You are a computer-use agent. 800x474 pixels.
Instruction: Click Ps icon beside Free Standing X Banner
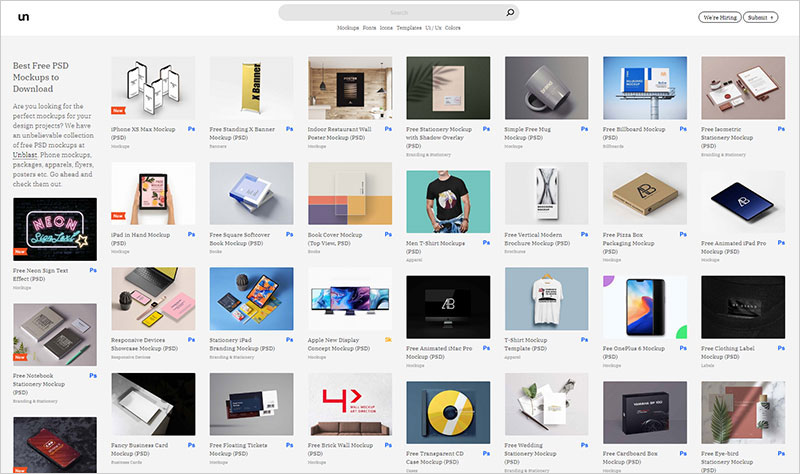pos(290,129)
